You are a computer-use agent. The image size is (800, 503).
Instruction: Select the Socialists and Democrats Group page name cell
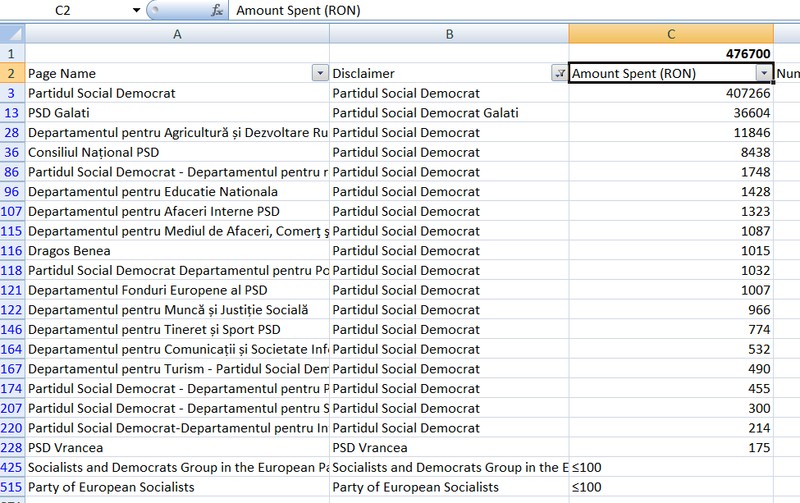(x=177, y=467)
